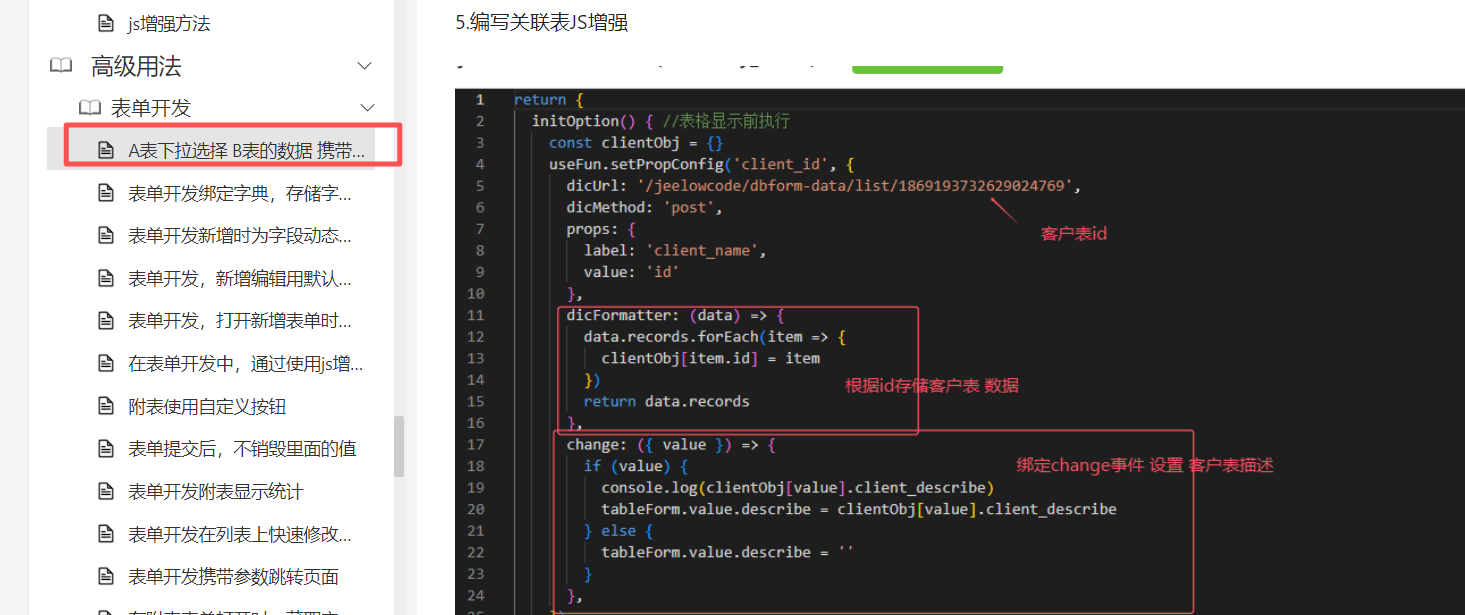The image size is (1465, 615).
Task: Open the js增强方法 page
Action: (169, 23)
